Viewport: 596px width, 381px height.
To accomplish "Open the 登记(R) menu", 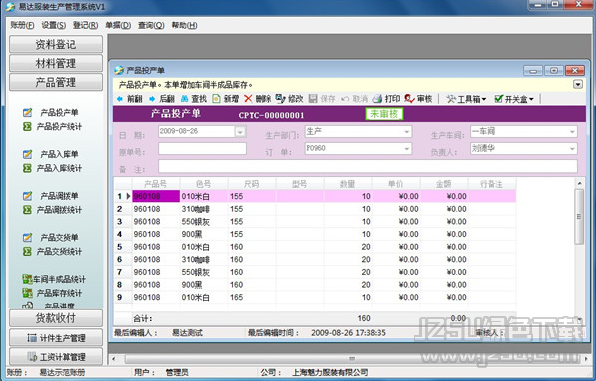I will [x=86, y=25].
